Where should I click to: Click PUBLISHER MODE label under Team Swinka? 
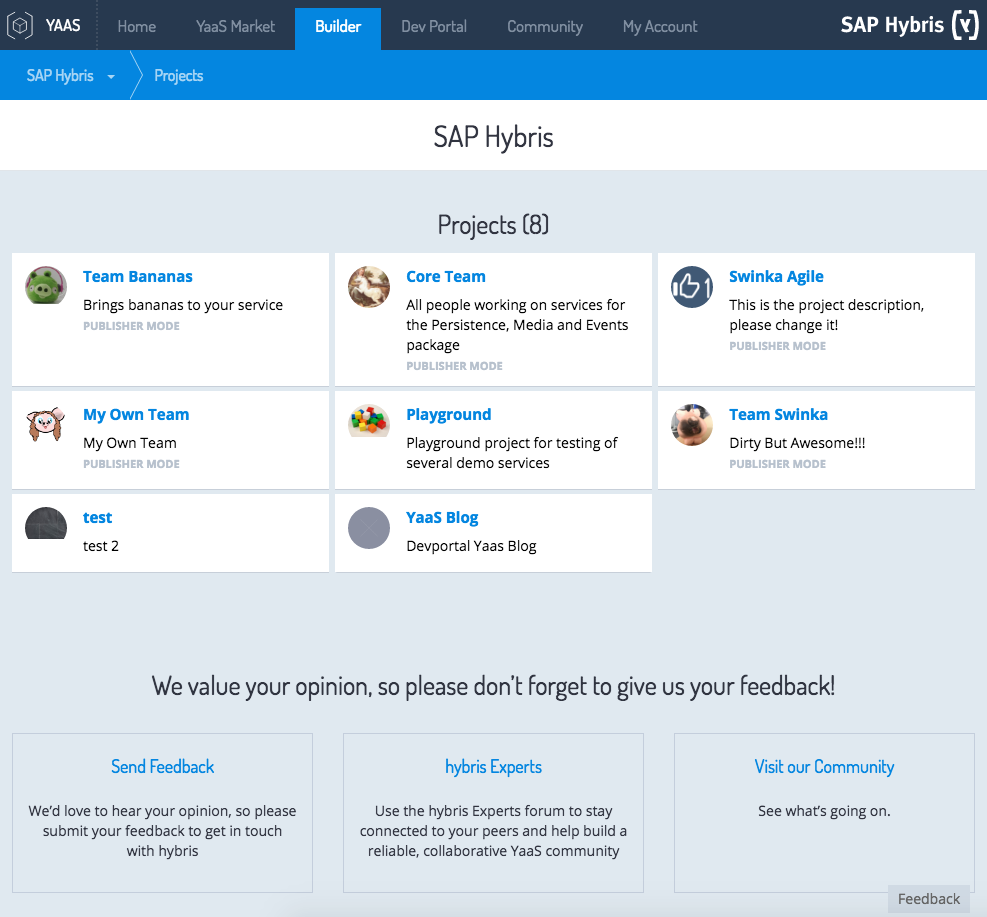coord(777,464)
